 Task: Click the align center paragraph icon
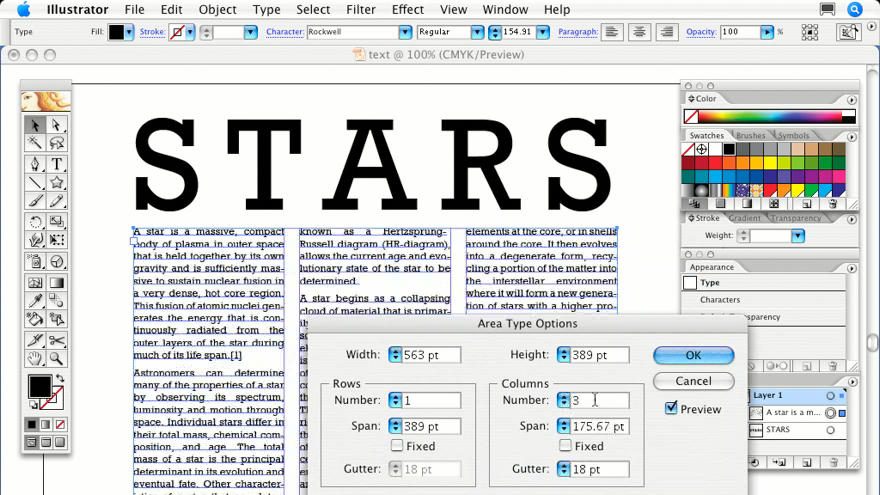pyautogui.click(x=640, y=32)
